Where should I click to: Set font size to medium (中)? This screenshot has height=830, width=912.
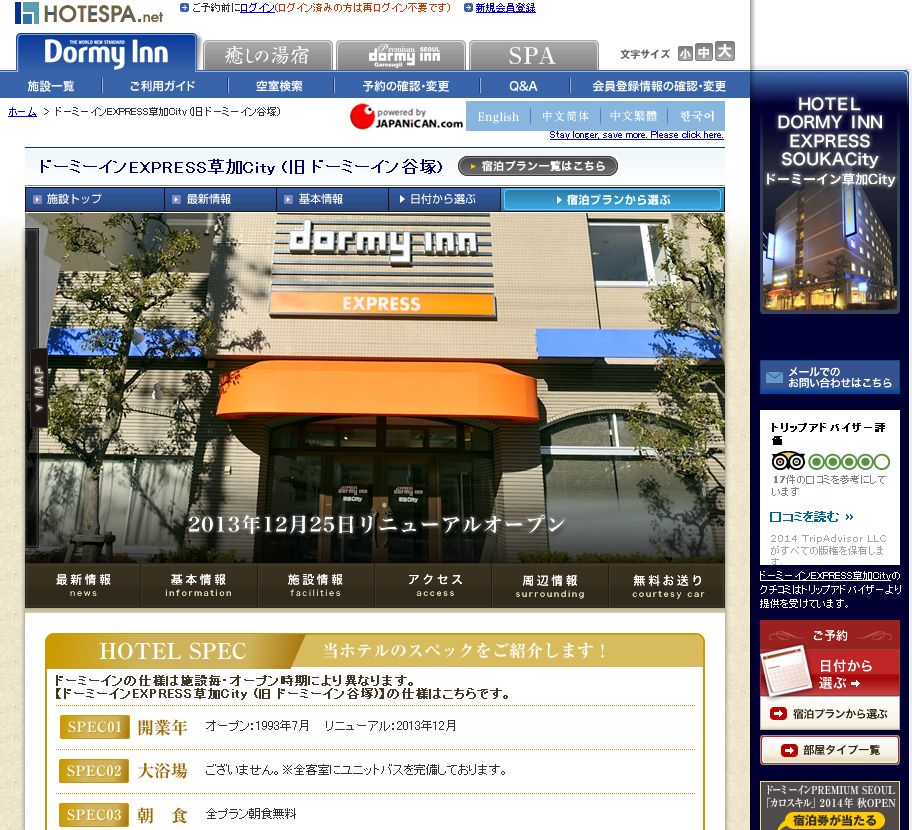[x=704, y=52]
